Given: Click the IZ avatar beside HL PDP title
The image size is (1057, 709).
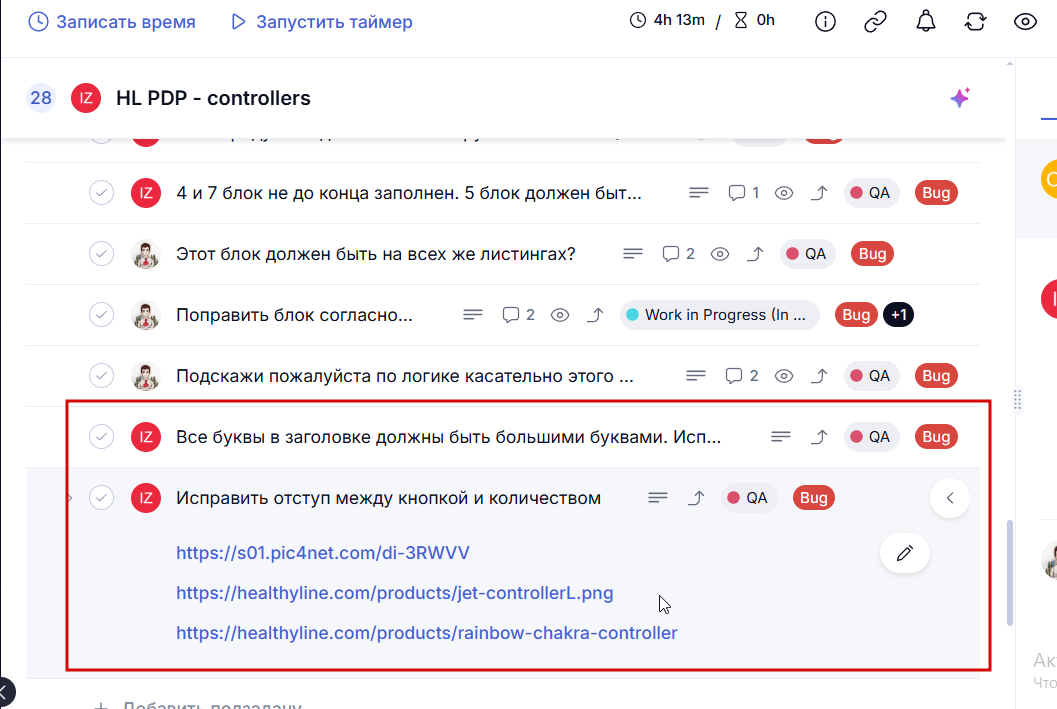Looking at the screenshot, I should [x=86, y=98].
